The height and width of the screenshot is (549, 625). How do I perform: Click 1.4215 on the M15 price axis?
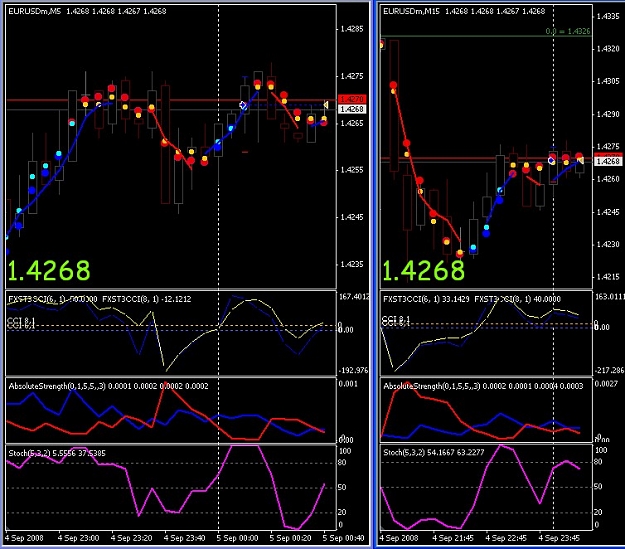pyautogui.click(x=608, y=277)
